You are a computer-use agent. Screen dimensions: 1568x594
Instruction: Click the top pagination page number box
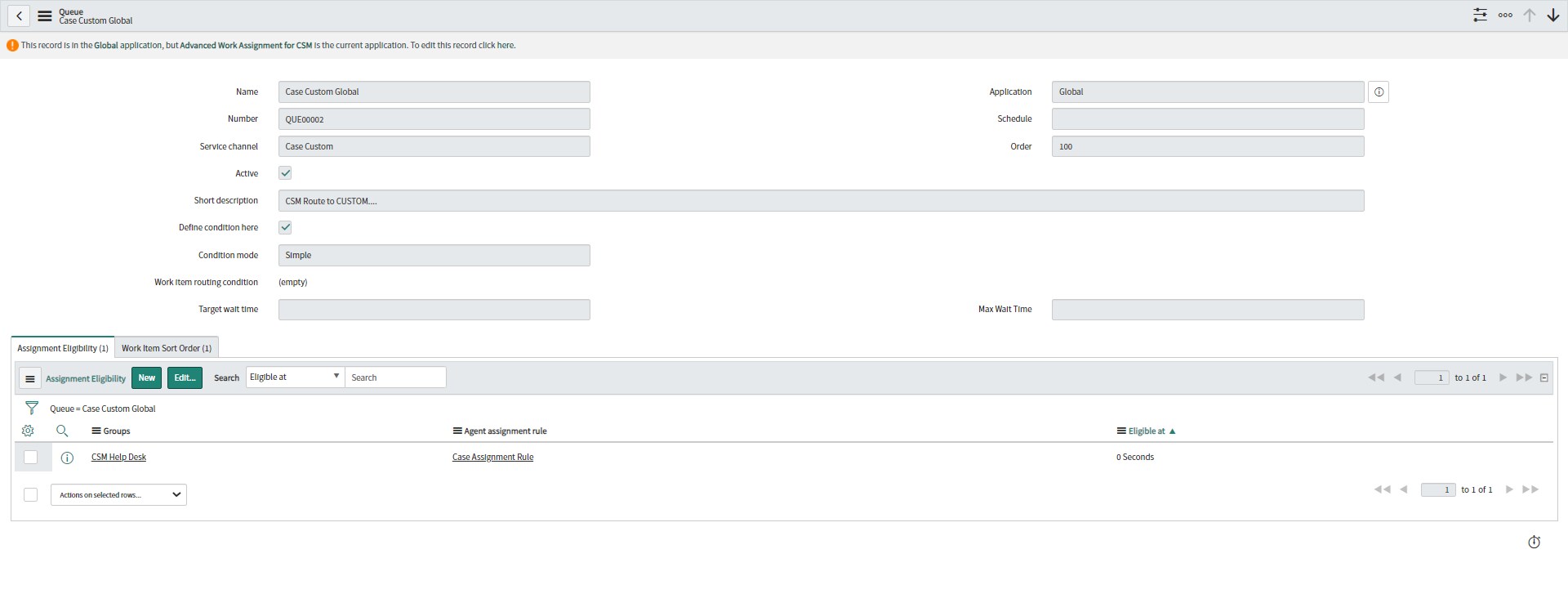click(x=1432, y=377)
